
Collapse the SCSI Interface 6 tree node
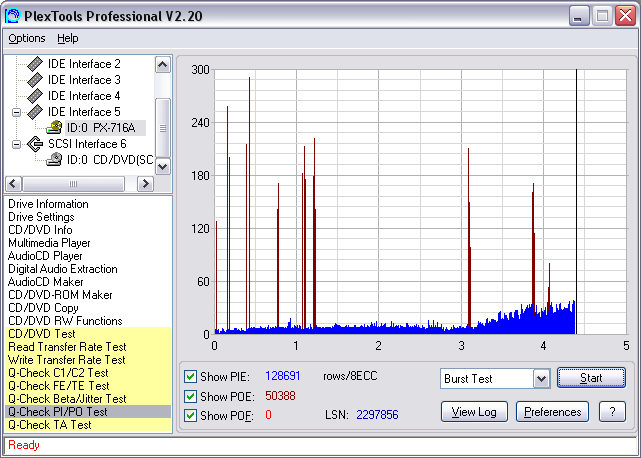16,144
